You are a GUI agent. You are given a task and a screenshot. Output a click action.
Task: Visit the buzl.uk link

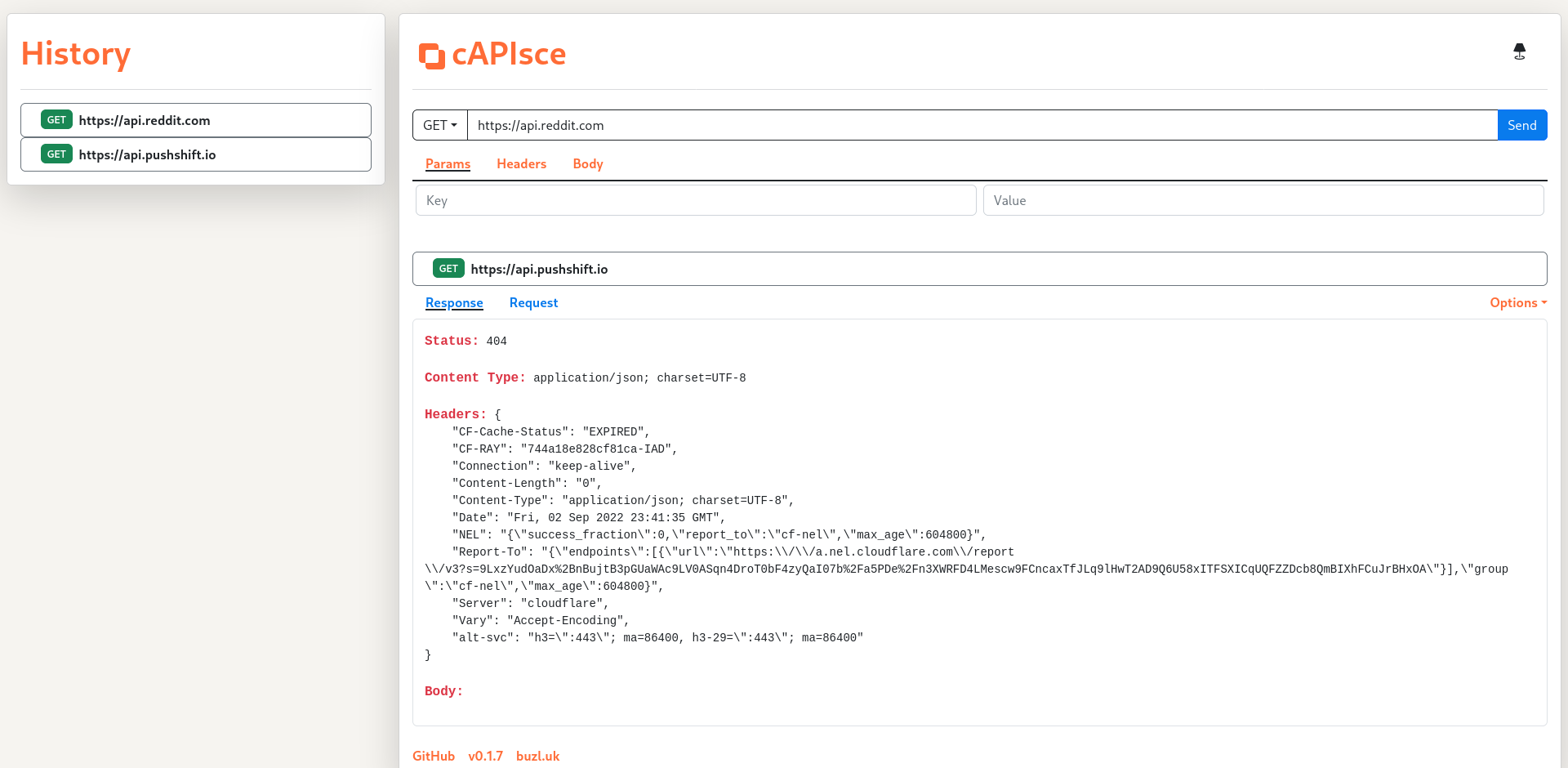[x=537, y=756]
